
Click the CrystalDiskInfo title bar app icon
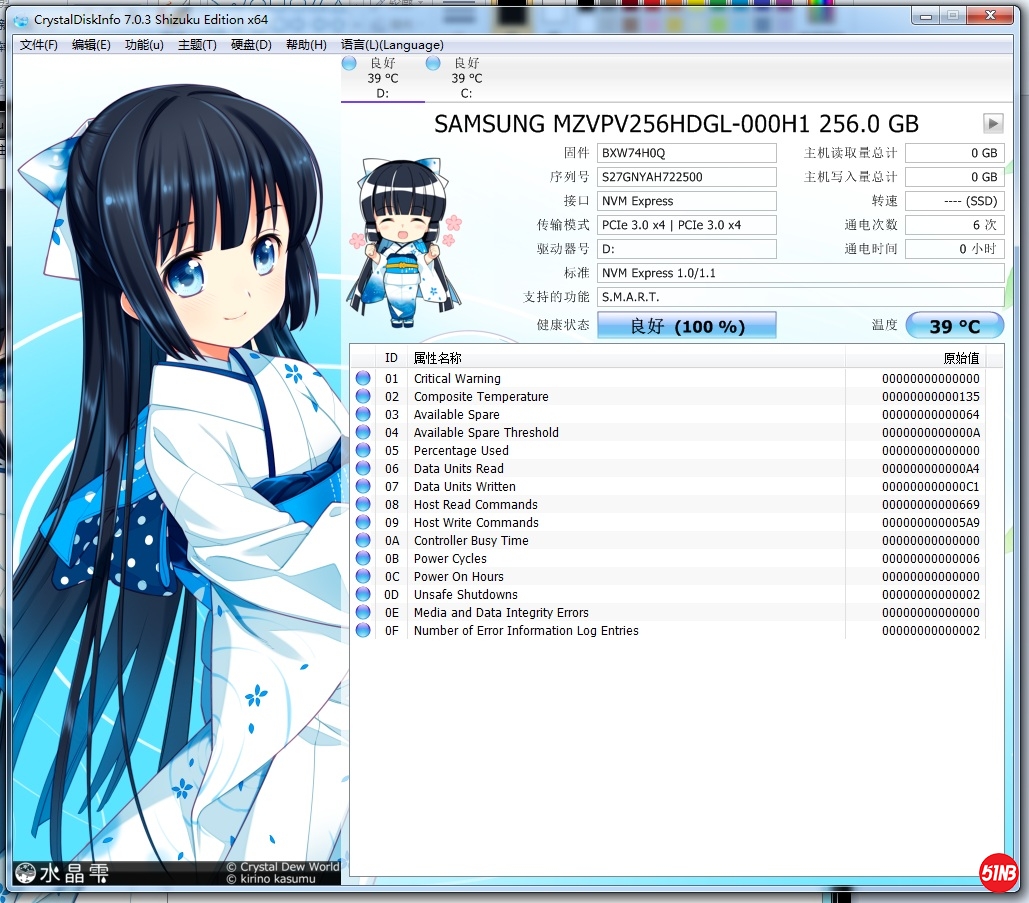pyautogui.click(x=21, y=20)
